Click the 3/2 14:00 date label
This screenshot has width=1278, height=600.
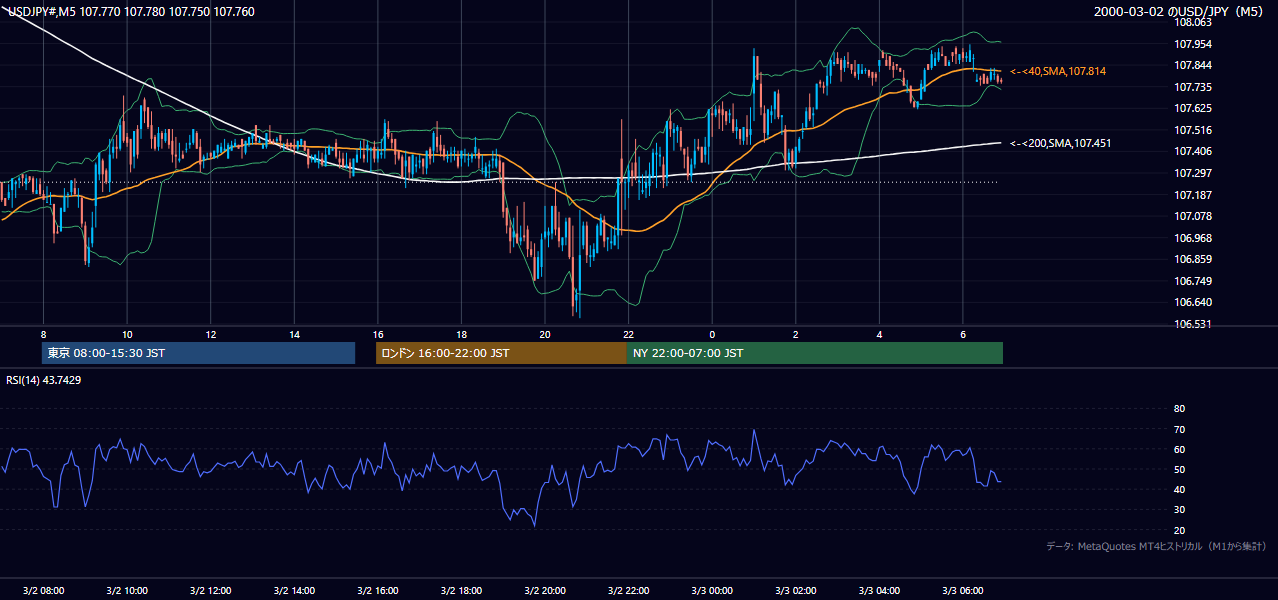[x=294, y=590]
